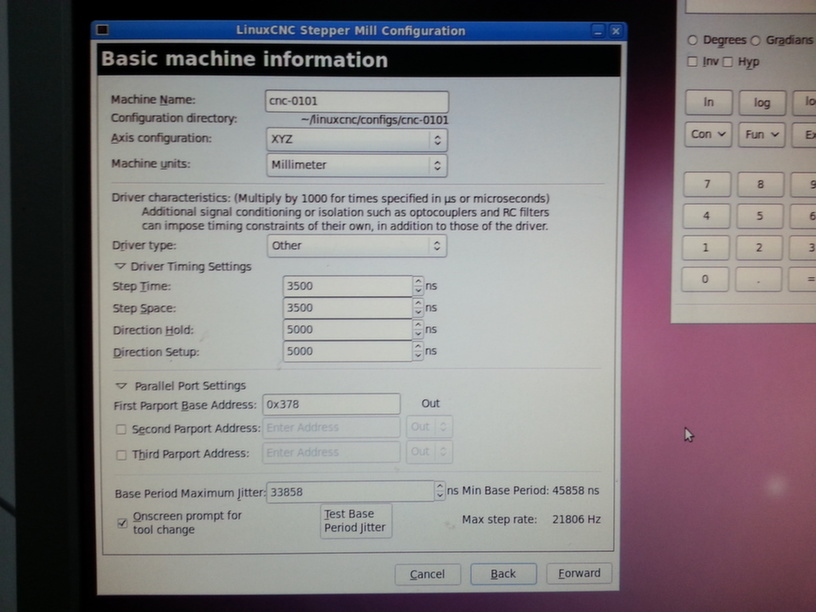Toggle Onscreen prompt for tool change
The width and height of the screenshot is (816, 612).
tap(122, 523)
